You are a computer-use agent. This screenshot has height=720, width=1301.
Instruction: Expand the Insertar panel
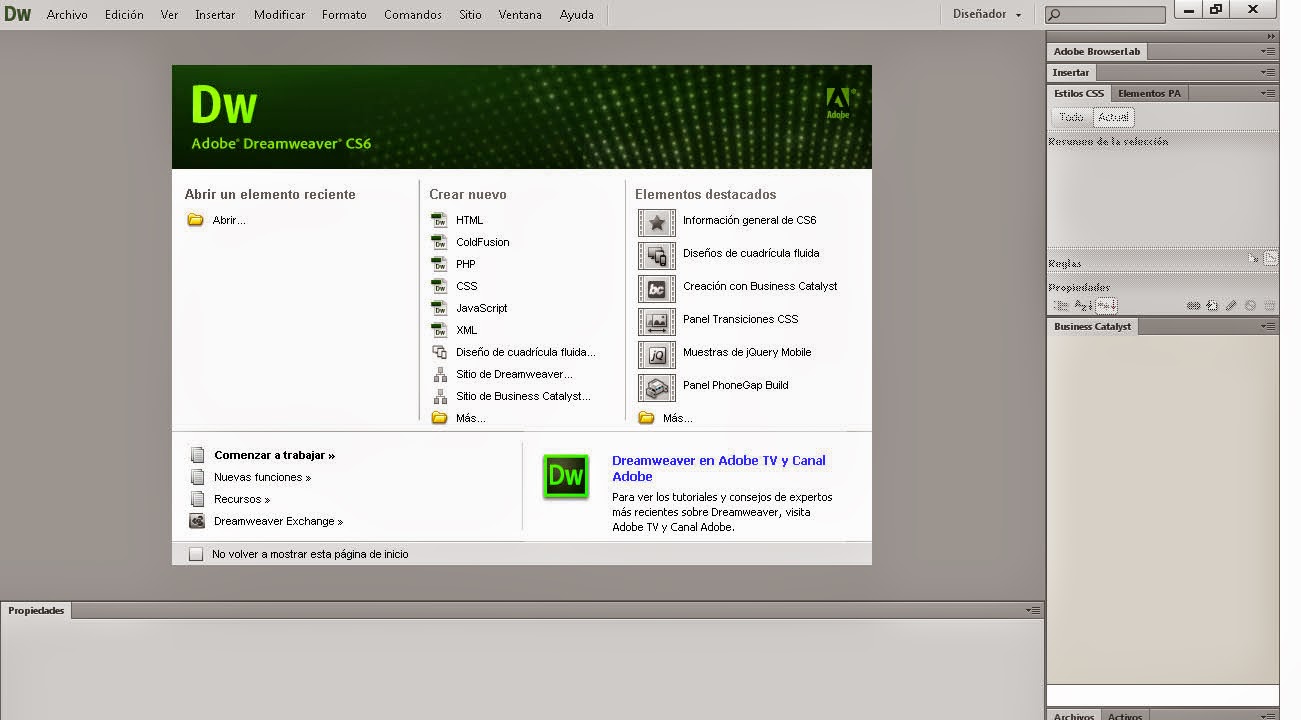1070,72
